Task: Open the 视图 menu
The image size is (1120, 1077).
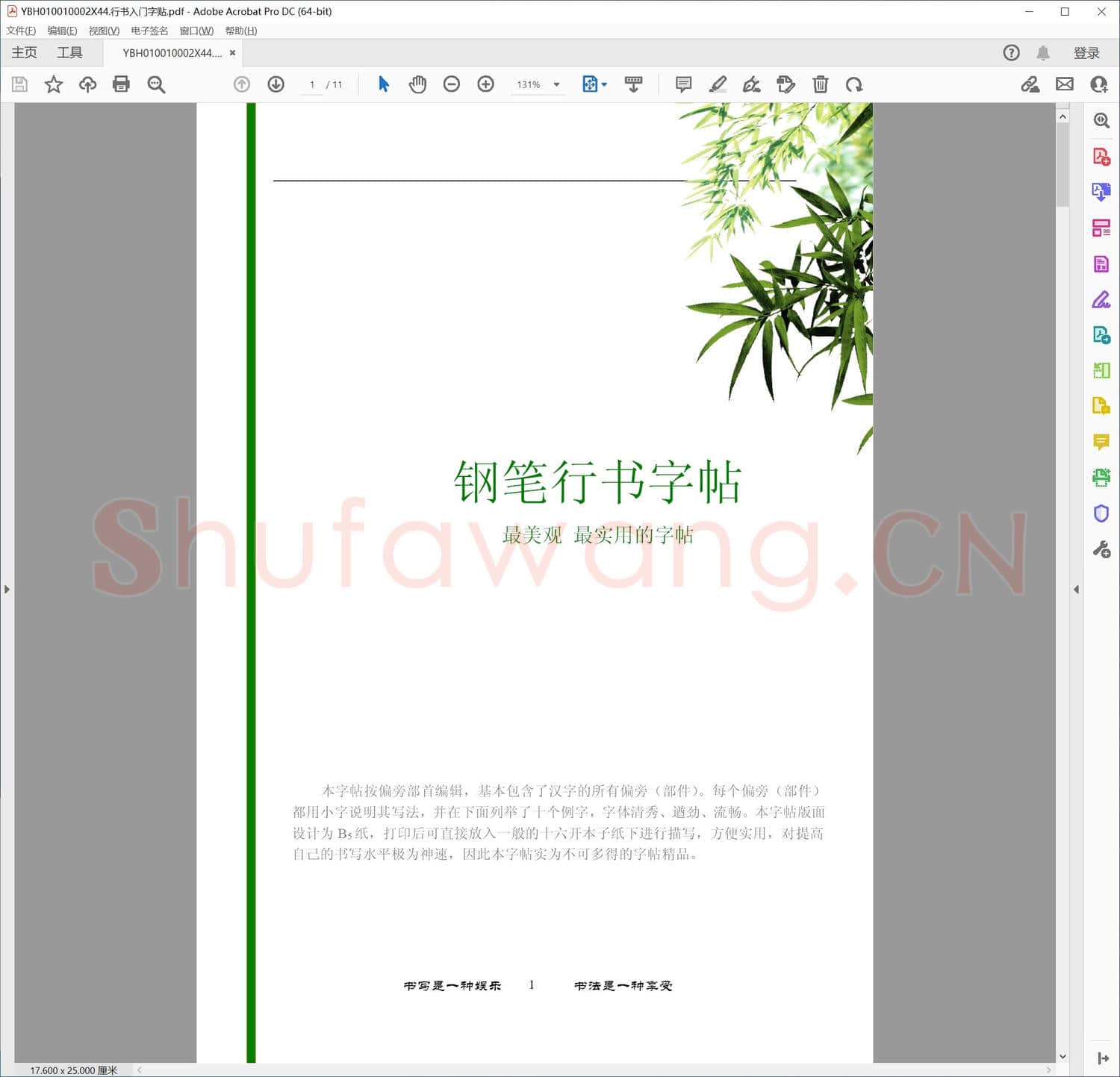Action: click(x=104, y=31)
